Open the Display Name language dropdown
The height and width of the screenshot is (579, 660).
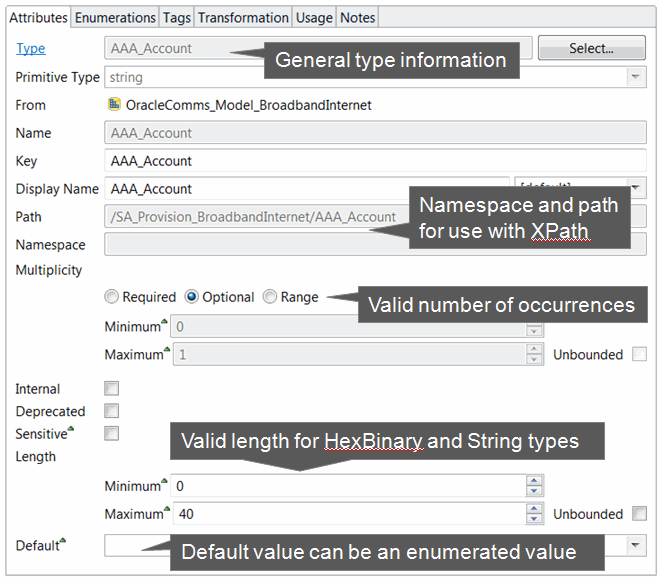tap(636, 187)
